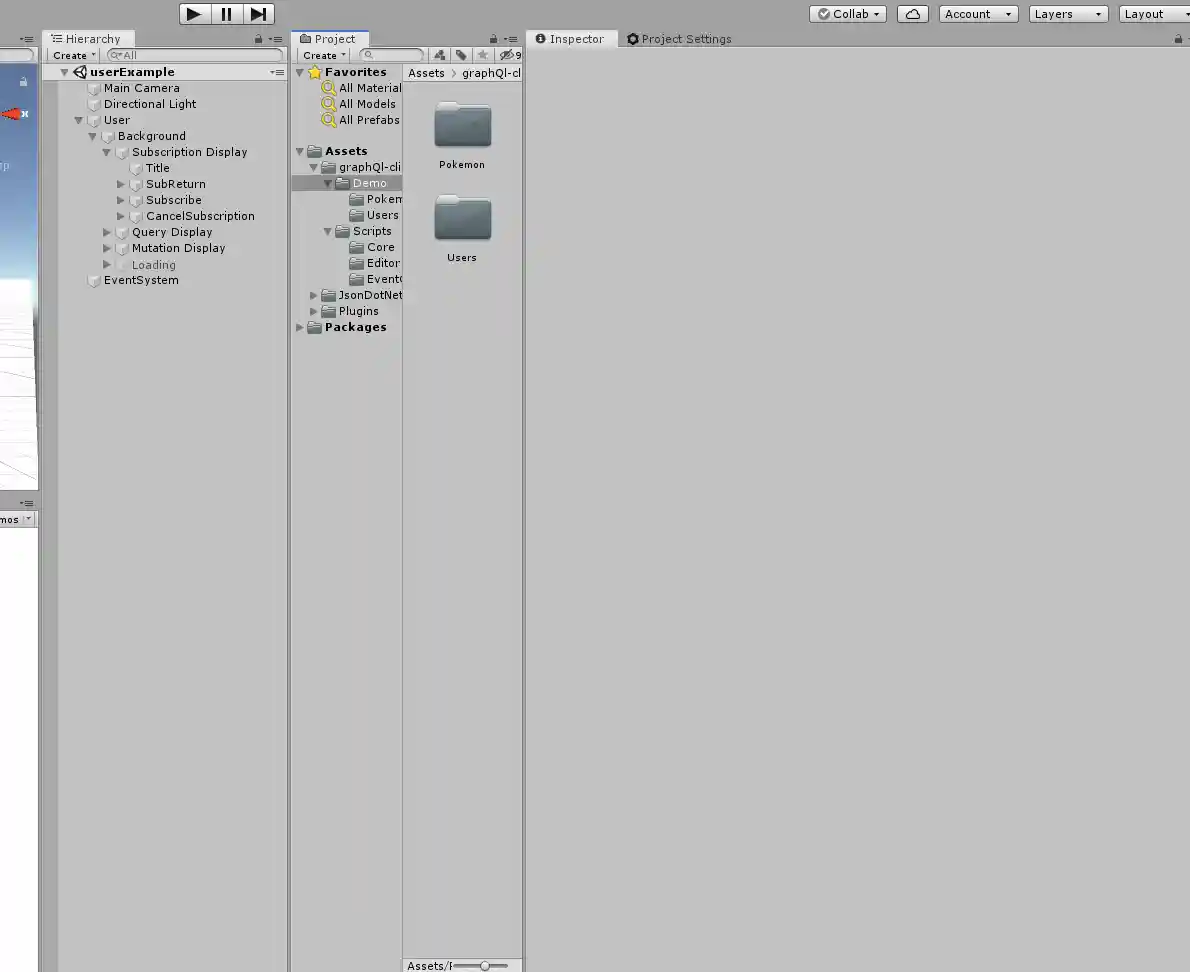This screenshot has height=972, width=1190.
Task: Expand the JsonDotNet folder
Action: click(313, 295)
